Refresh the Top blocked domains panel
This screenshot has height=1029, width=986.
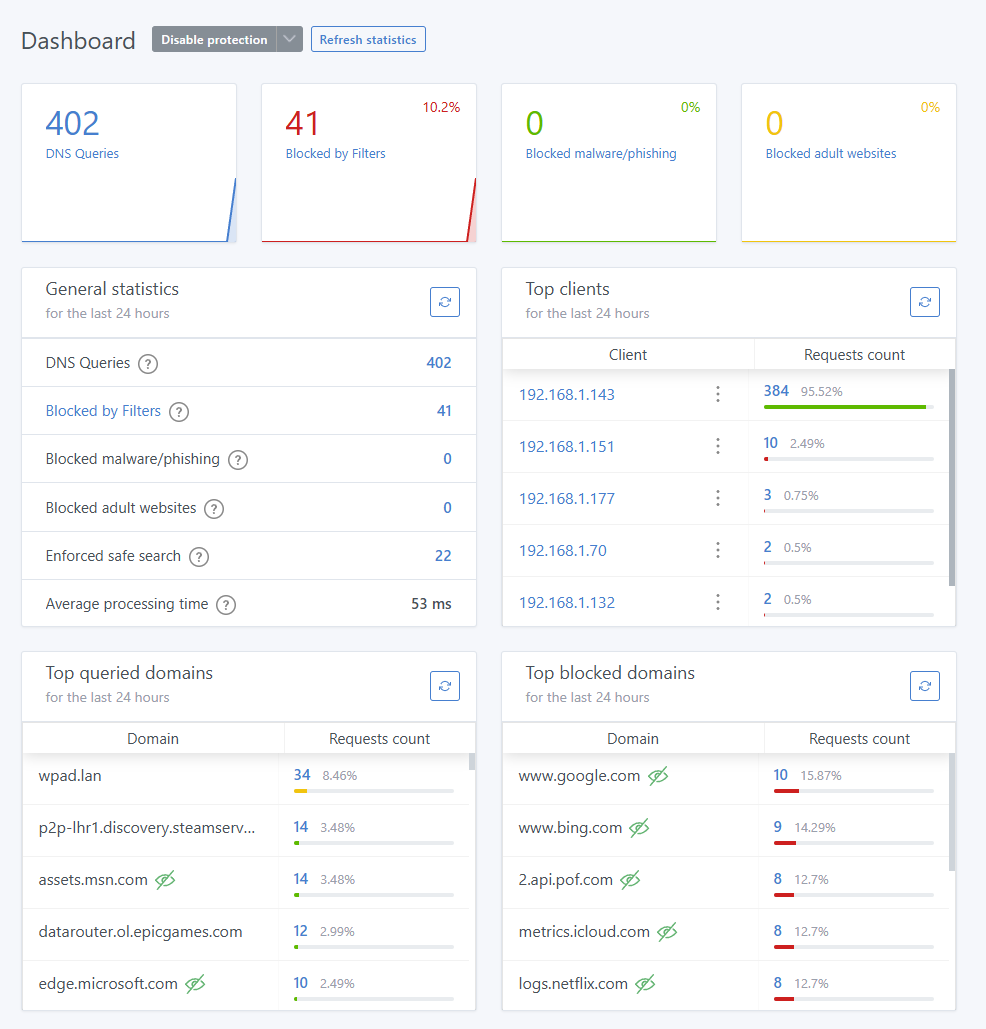click(925, 686)
